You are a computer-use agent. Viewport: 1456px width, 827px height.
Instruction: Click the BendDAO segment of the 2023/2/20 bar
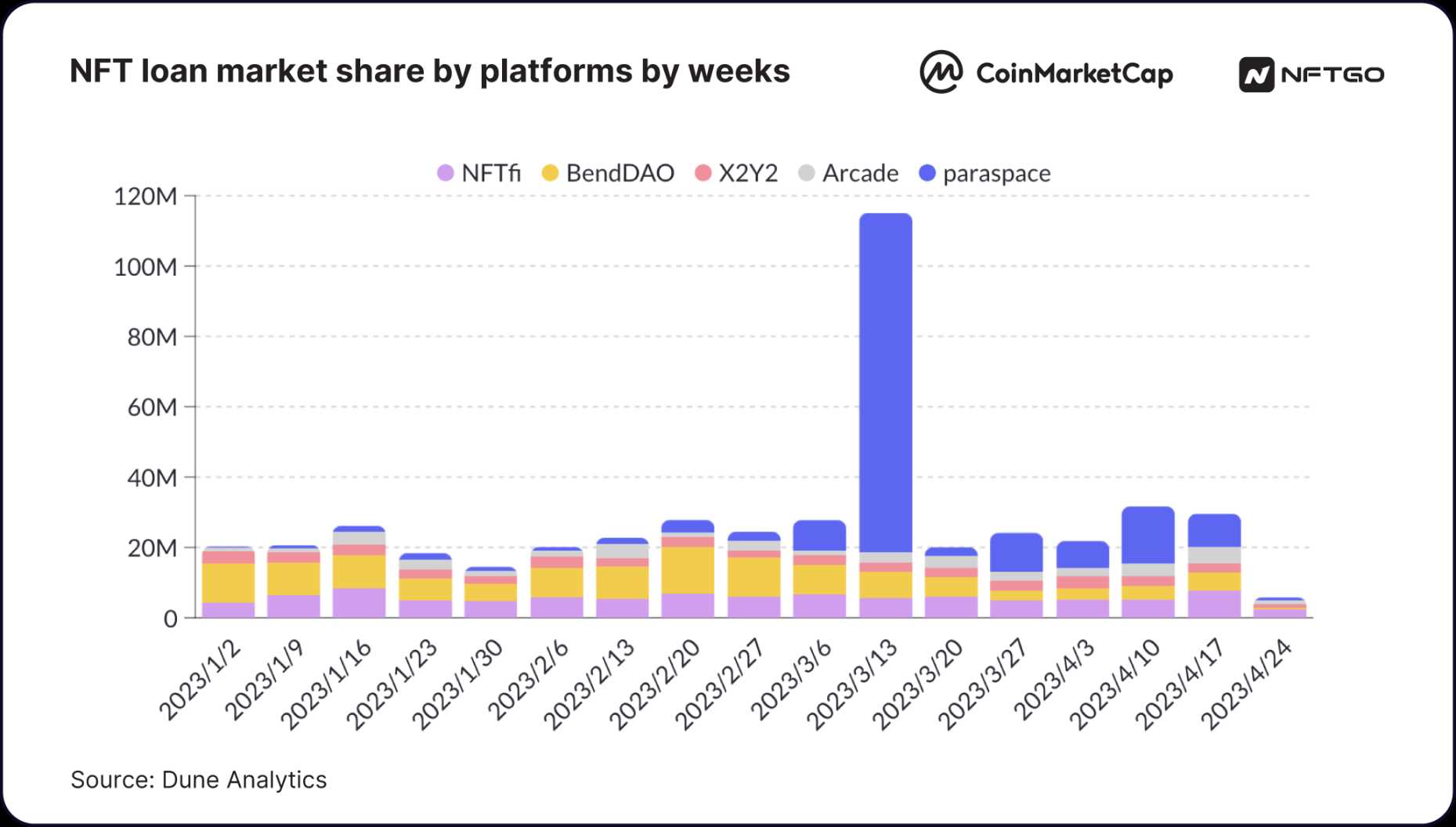688,570
